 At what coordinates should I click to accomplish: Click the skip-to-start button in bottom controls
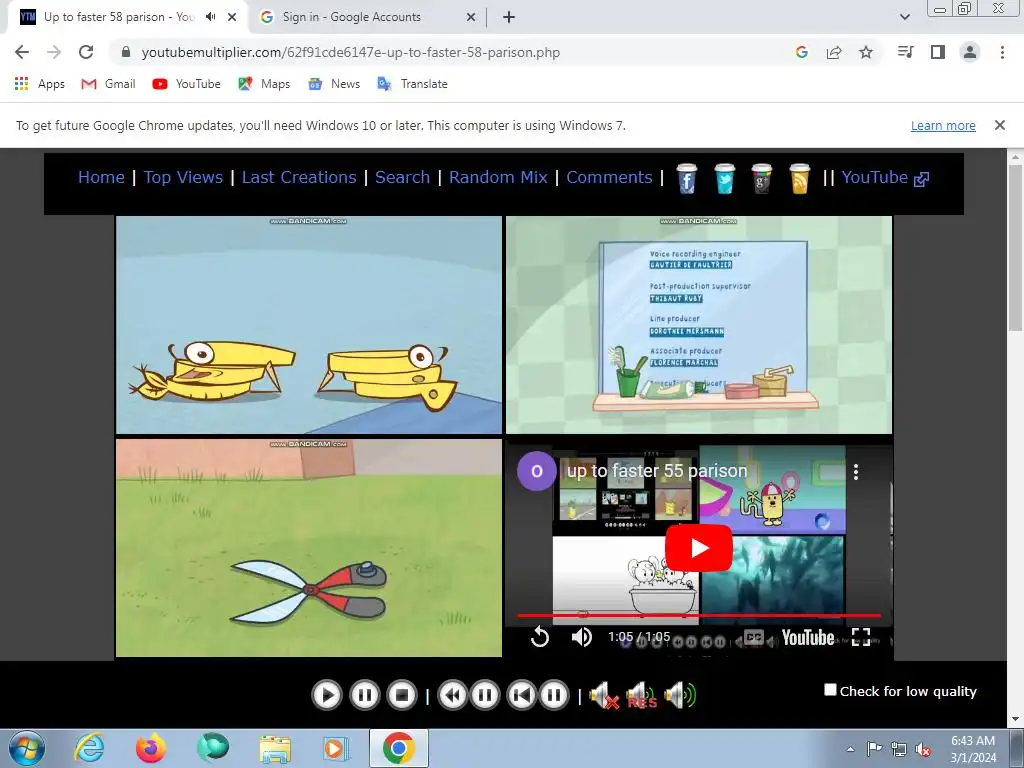point(521,695)
